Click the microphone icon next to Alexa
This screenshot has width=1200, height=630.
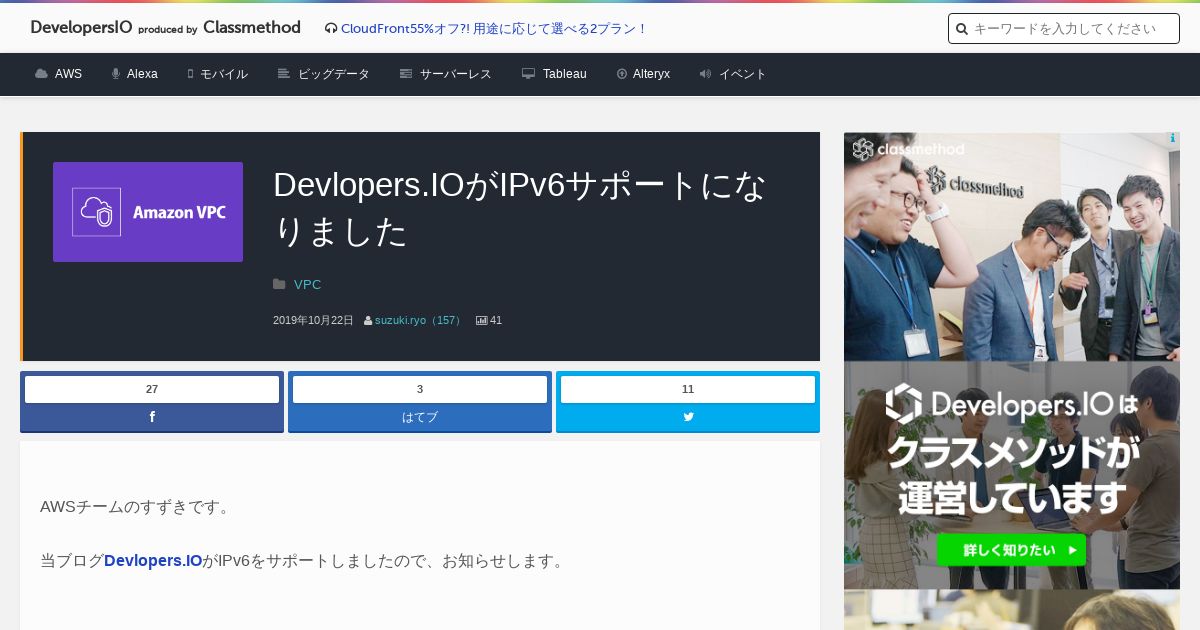click(116, 74)
